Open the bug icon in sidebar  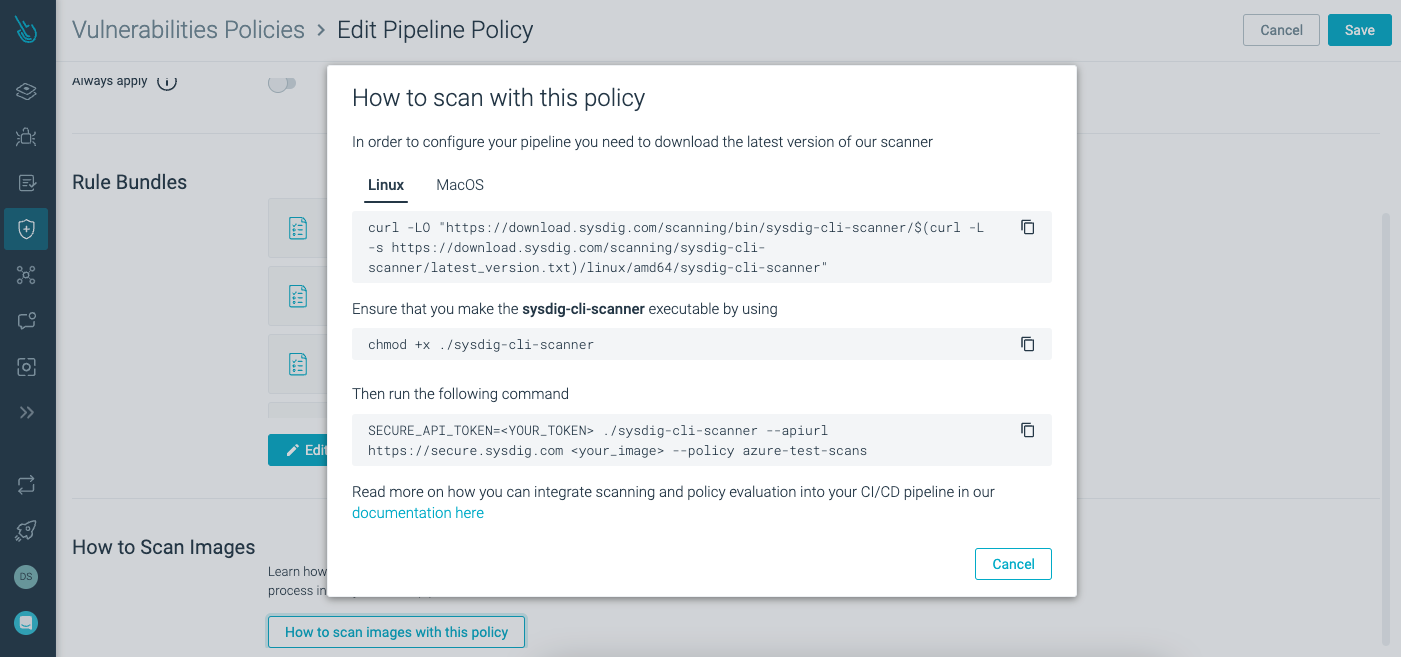pyautogui.click(x=27, y=137)
